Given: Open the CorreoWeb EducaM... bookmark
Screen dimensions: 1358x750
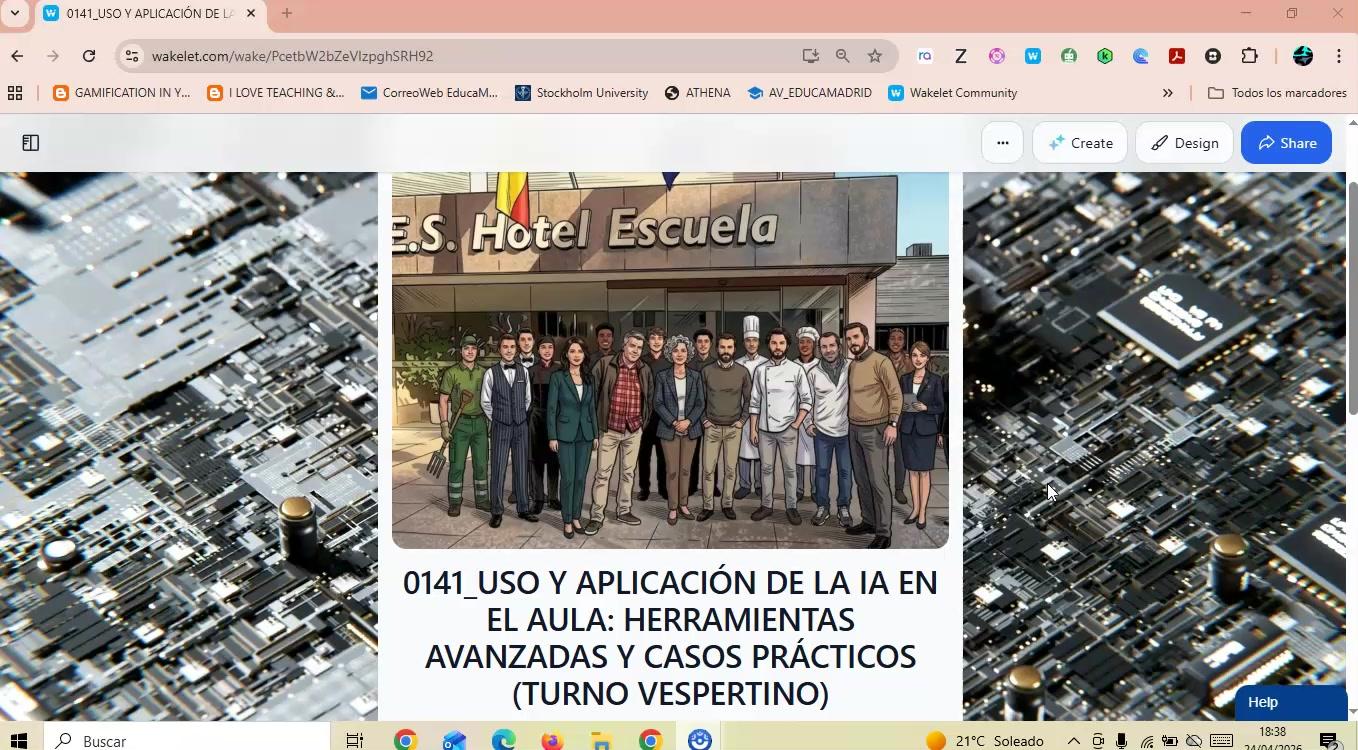Looking at the screenshot, I should pos(429,93).
